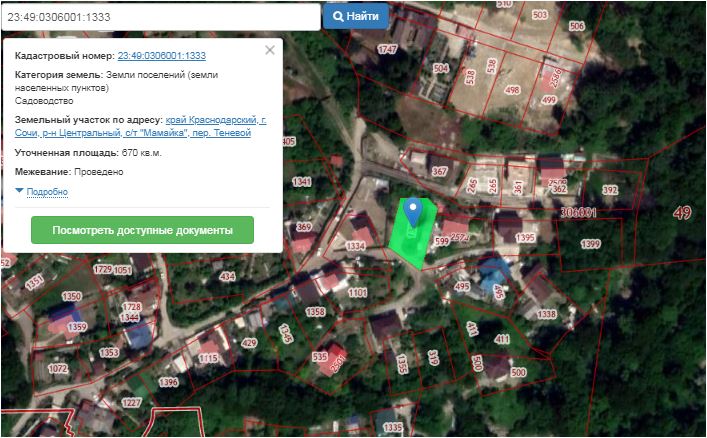Select parcel 367 on the map
This screenshot has width=707, height=438.
pos(439,171)
